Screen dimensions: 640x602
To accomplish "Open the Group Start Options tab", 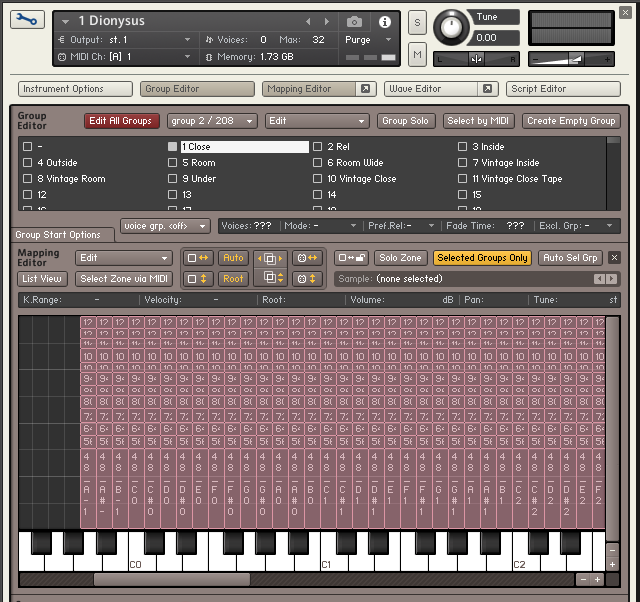I will 62,235.
